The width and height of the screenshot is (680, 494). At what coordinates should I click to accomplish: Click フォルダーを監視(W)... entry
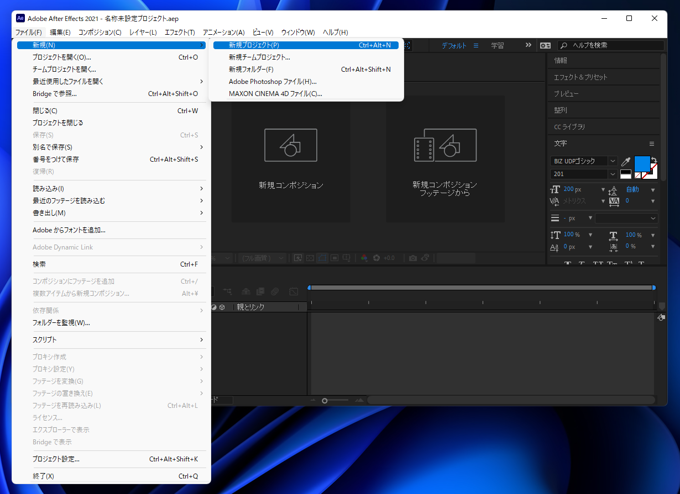click(x=111, y=323)
